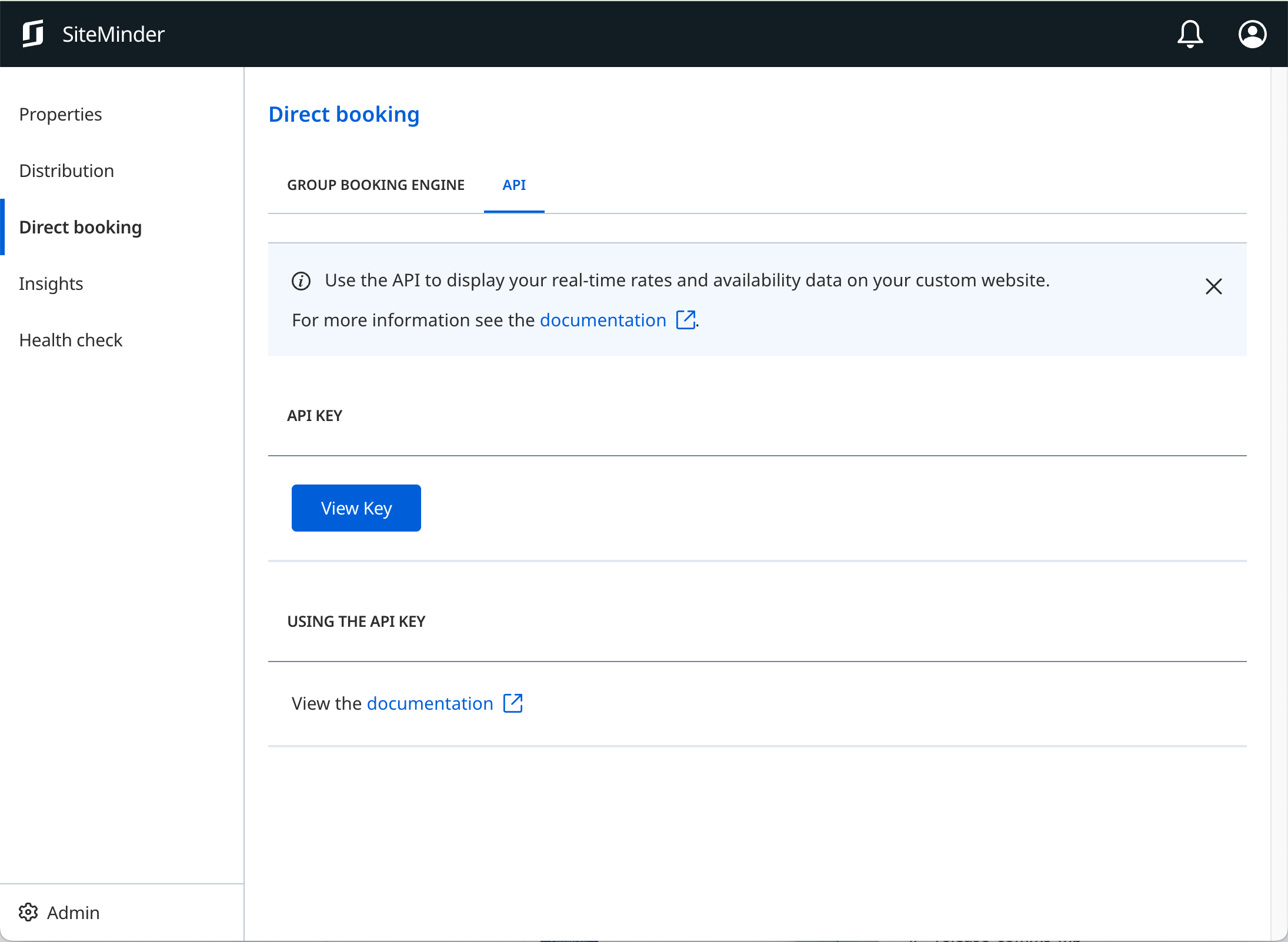Select the API tab

click(x=514, y=185)
